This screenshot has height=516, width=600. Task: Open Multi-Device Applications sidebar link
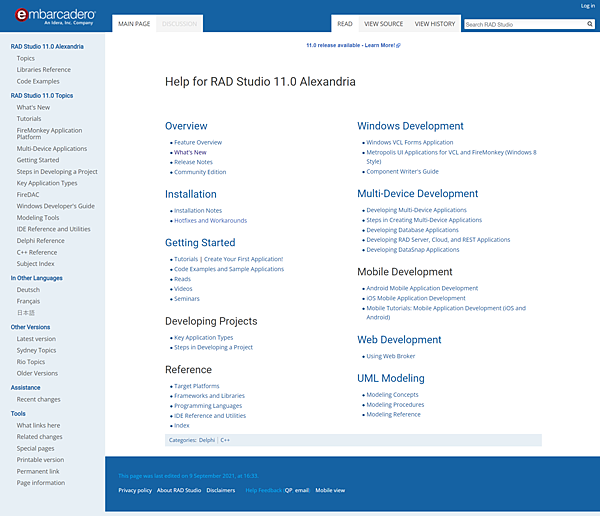coord(52,149)
